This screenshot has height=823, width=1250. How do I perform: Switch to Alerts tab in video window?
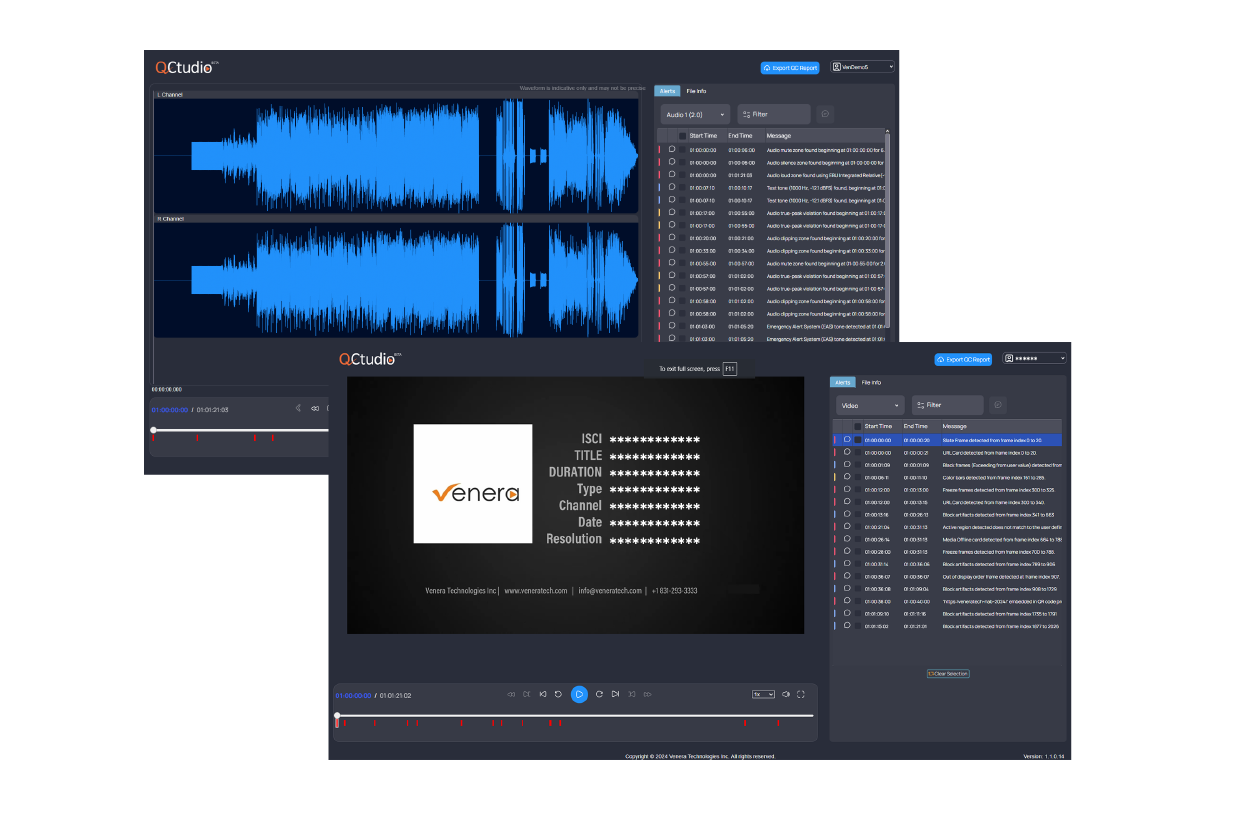(843, 382)
